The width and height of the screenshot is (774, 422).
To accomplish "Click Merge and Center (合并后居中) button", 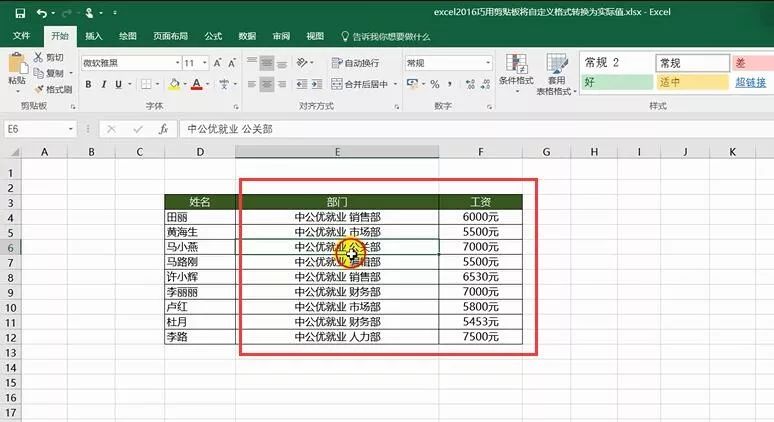I will 362,85.
